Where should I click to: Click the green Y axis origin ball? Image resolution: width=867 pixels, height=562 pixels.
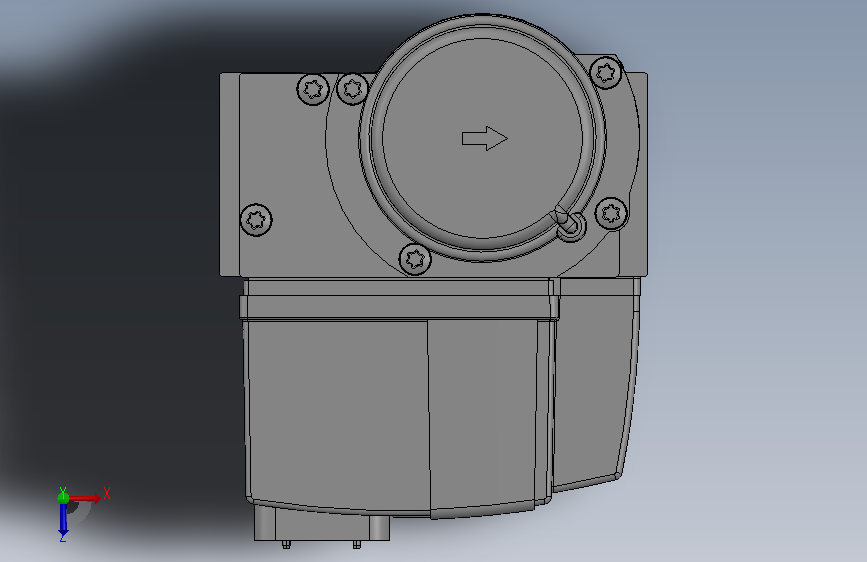coord(63,498)
